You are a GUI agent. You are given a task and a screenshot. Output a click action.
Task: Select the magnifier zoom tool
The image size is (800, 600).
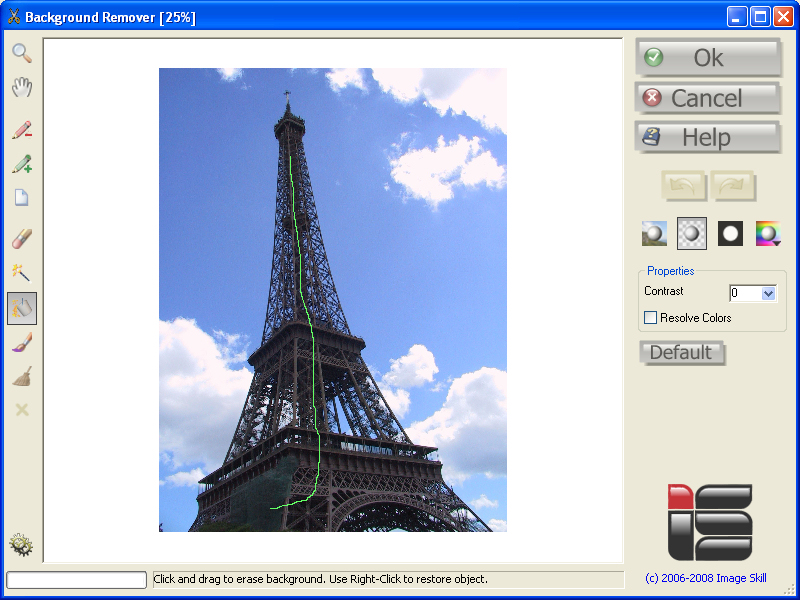pos(22,53)
